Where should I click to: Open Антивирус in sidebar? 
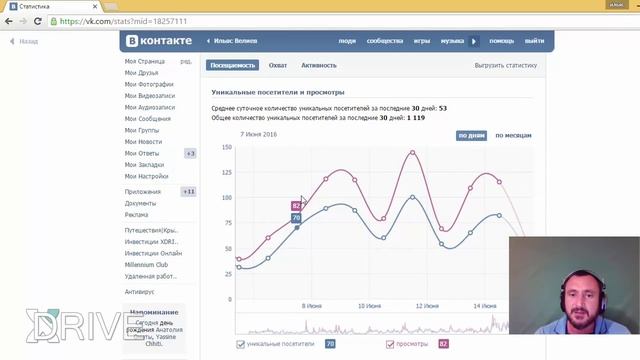139,292
